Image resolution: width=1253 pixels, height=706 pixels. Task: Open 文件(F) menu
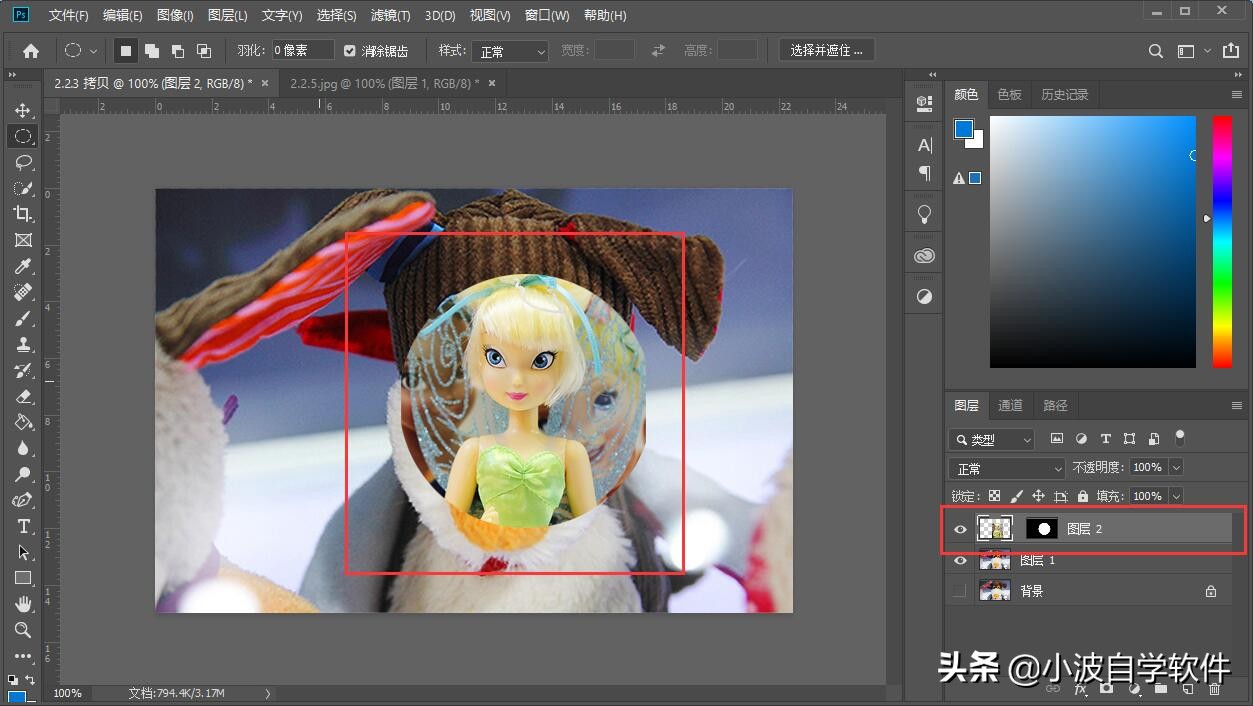(x=69, y=15)
